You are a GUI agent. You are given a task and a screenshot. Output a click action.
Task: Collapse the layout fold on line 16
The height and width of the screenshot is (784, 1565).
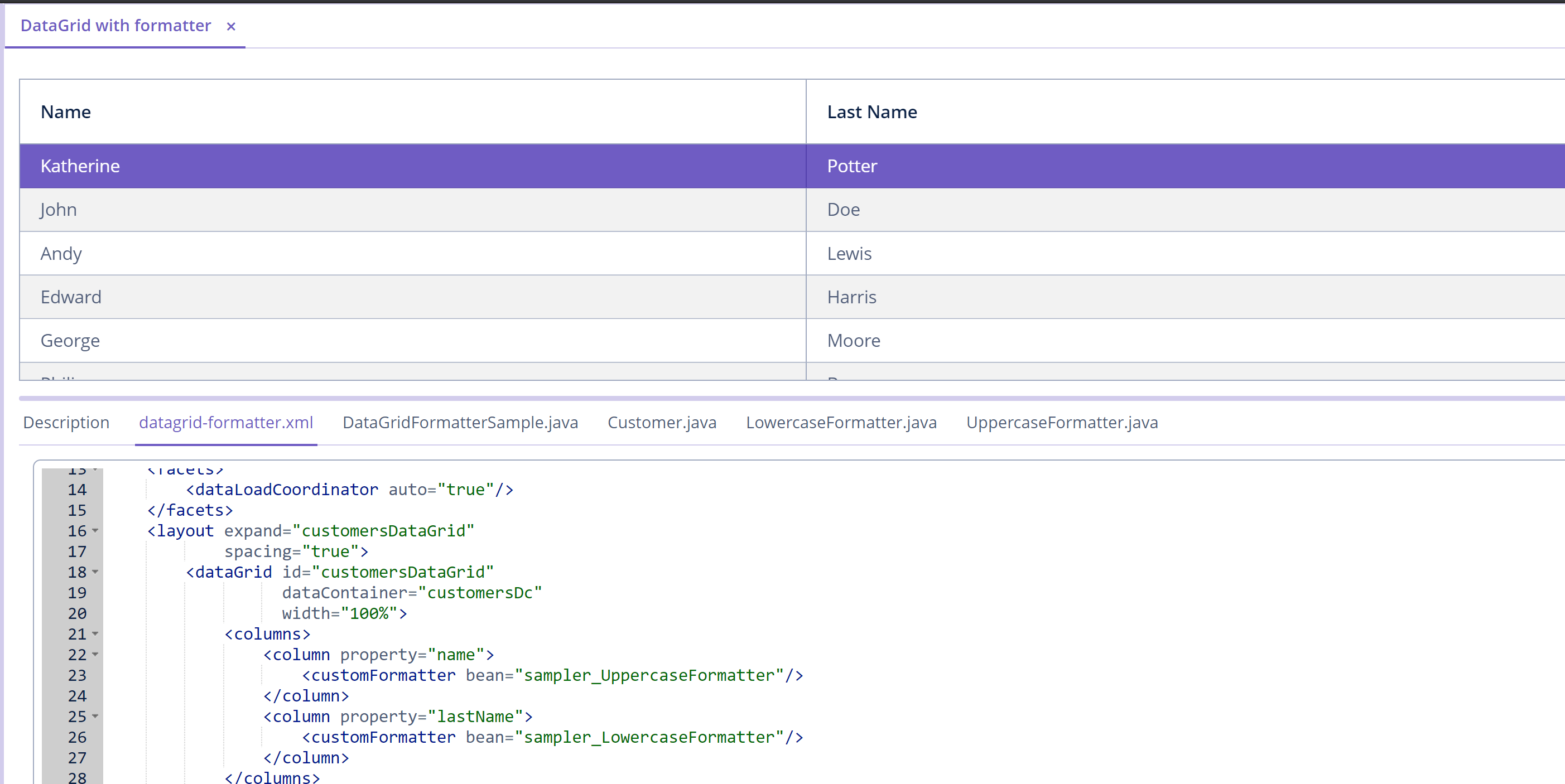[96, 531]
